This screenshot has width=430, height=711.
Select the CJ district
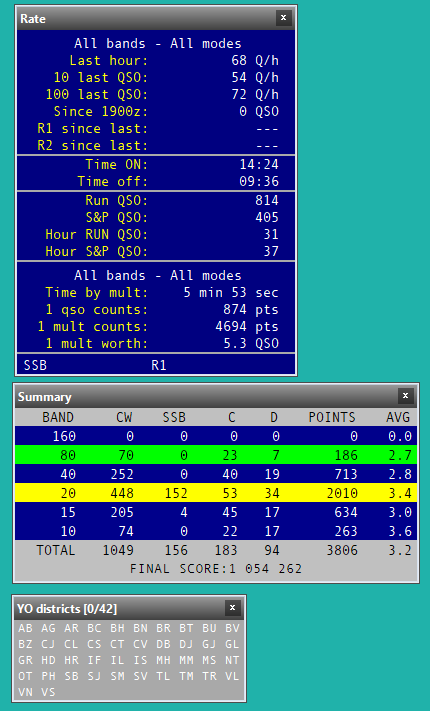pyautogui.click(x=49, y=644)
